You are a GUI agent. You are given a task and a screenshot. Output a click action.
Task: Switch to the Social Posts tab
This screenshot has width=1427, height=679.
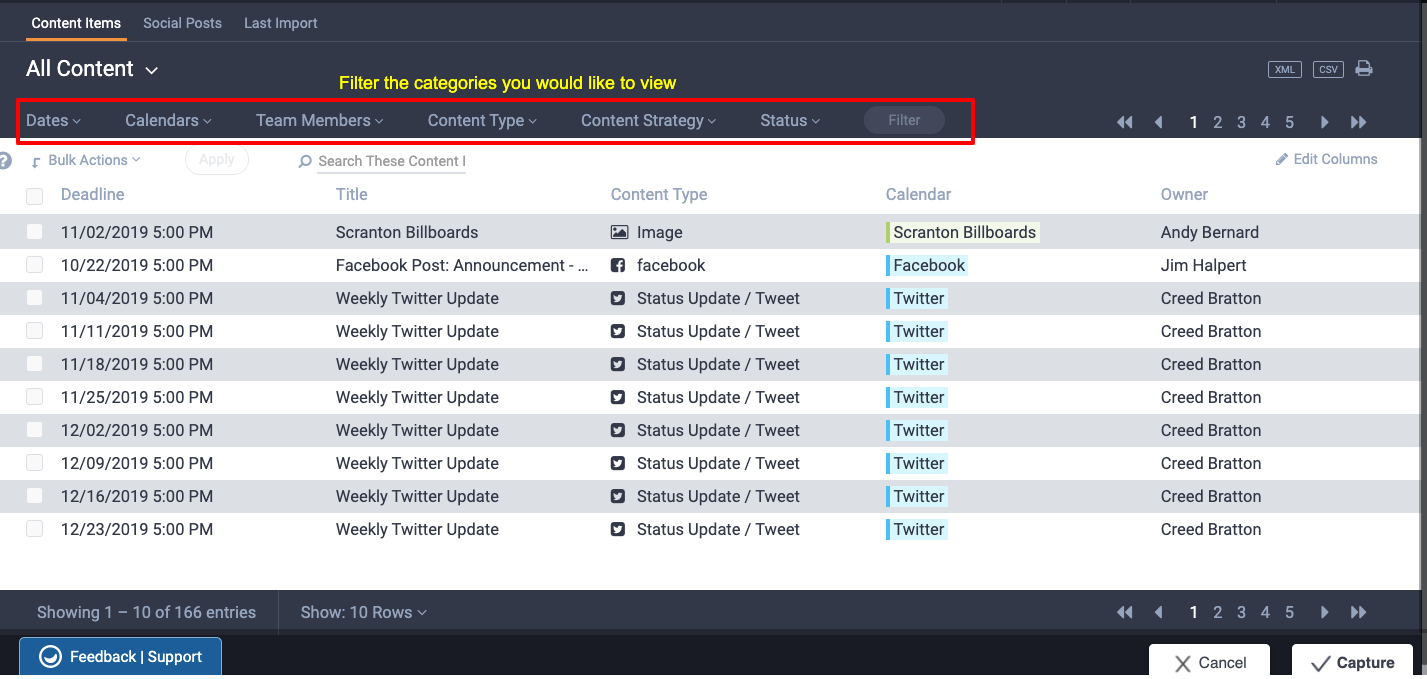tap(182, 23)
